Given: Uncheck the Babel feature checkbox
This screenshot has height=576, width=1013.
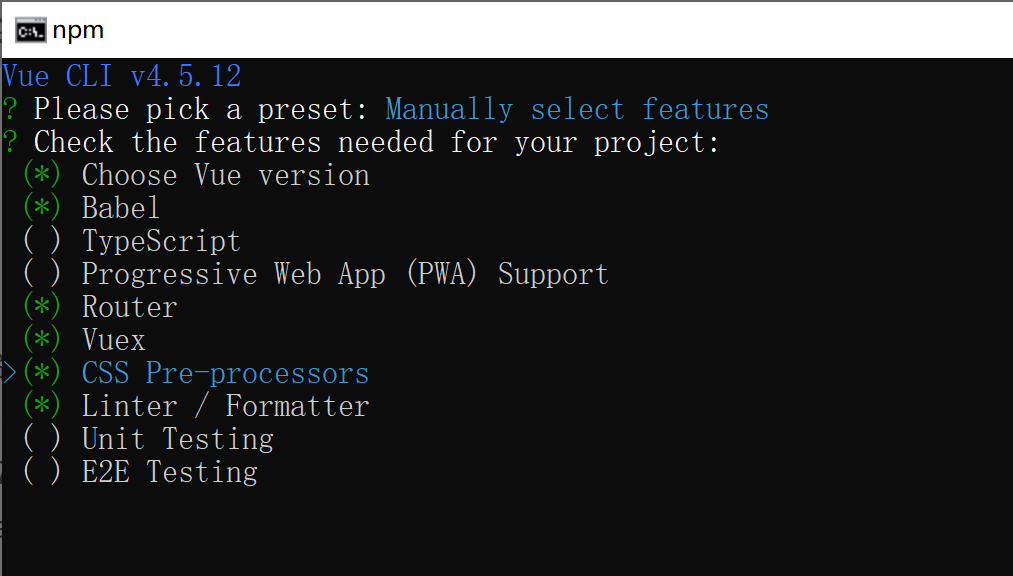Looking at the screenshot, I should 42,209.
